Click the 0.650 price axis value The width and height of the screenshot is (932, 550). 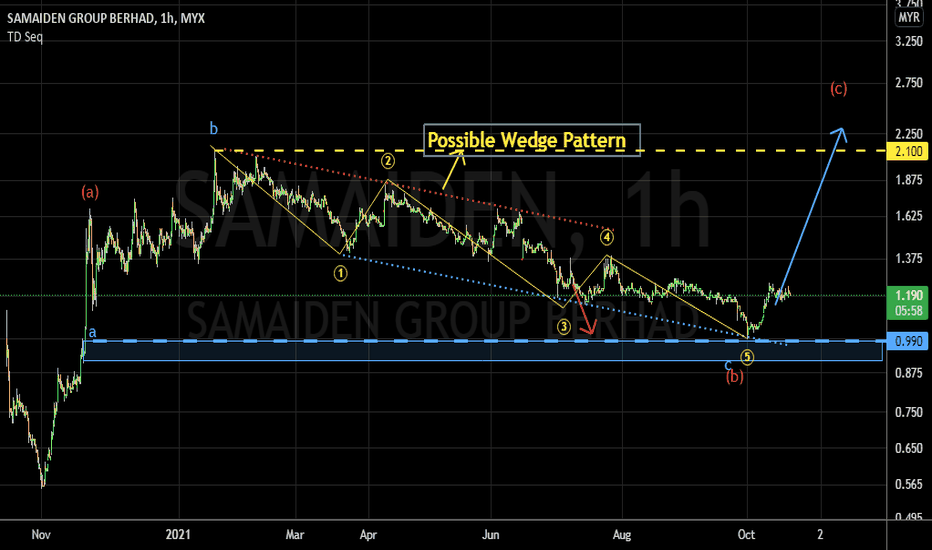[x=909, y=448]
